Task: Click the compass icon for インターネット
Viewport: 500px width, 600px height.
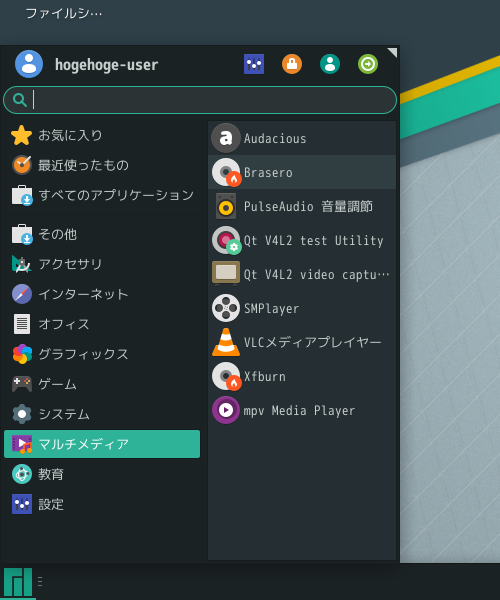Action: click(x=22, y=294)
